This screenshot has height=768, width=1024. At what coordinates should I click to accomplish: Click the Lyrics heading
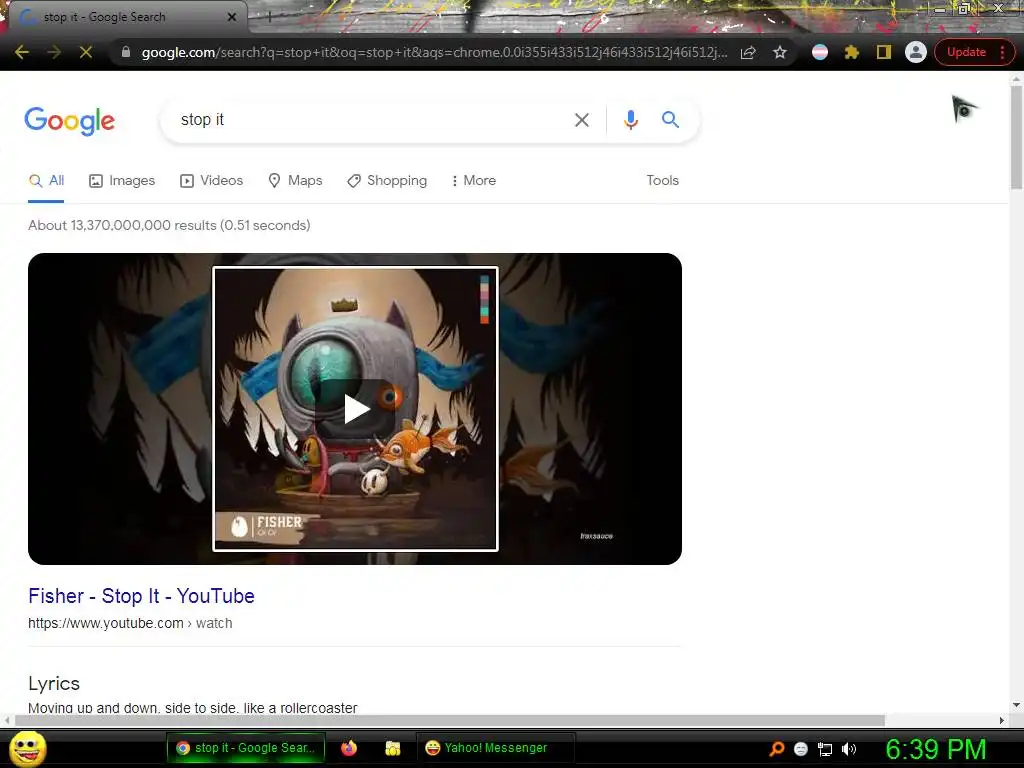(x=54, y=684)
